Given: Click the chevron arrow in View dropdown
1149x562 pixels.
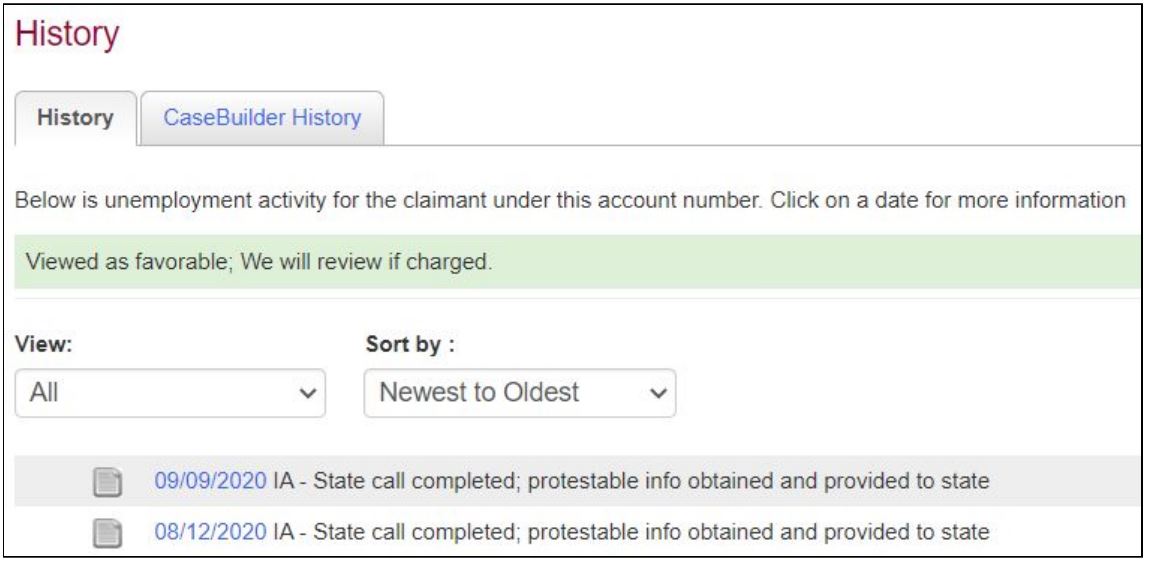Looking at the screenshot, I should pyautogui.click(x=307, y=393).
